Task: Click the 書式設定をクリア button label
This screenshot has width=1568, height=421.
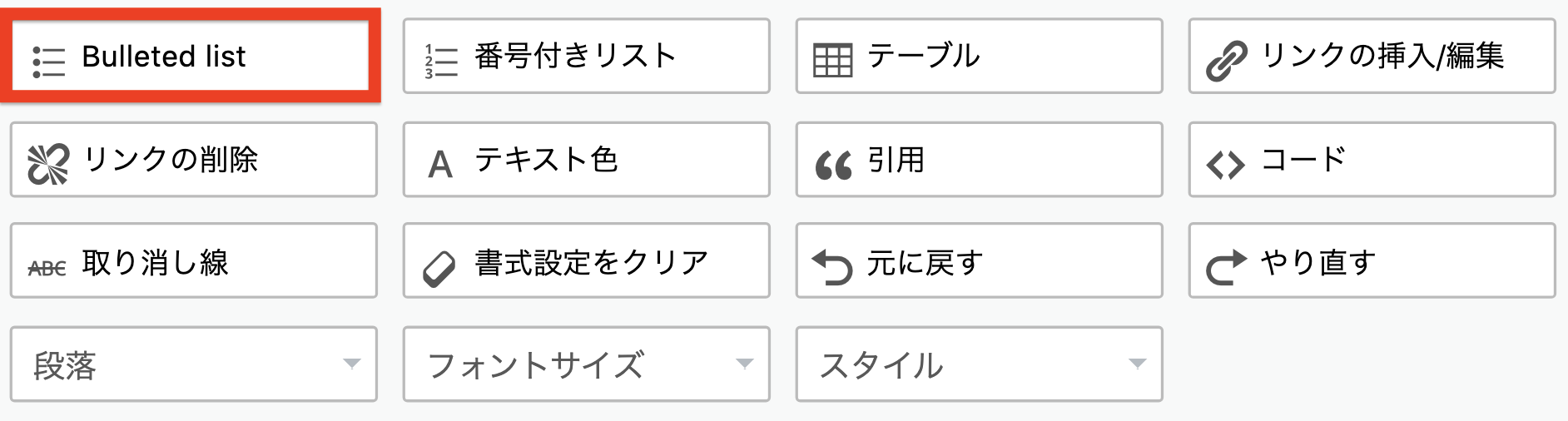Action: pyautogui.click(x=592, y=262)
